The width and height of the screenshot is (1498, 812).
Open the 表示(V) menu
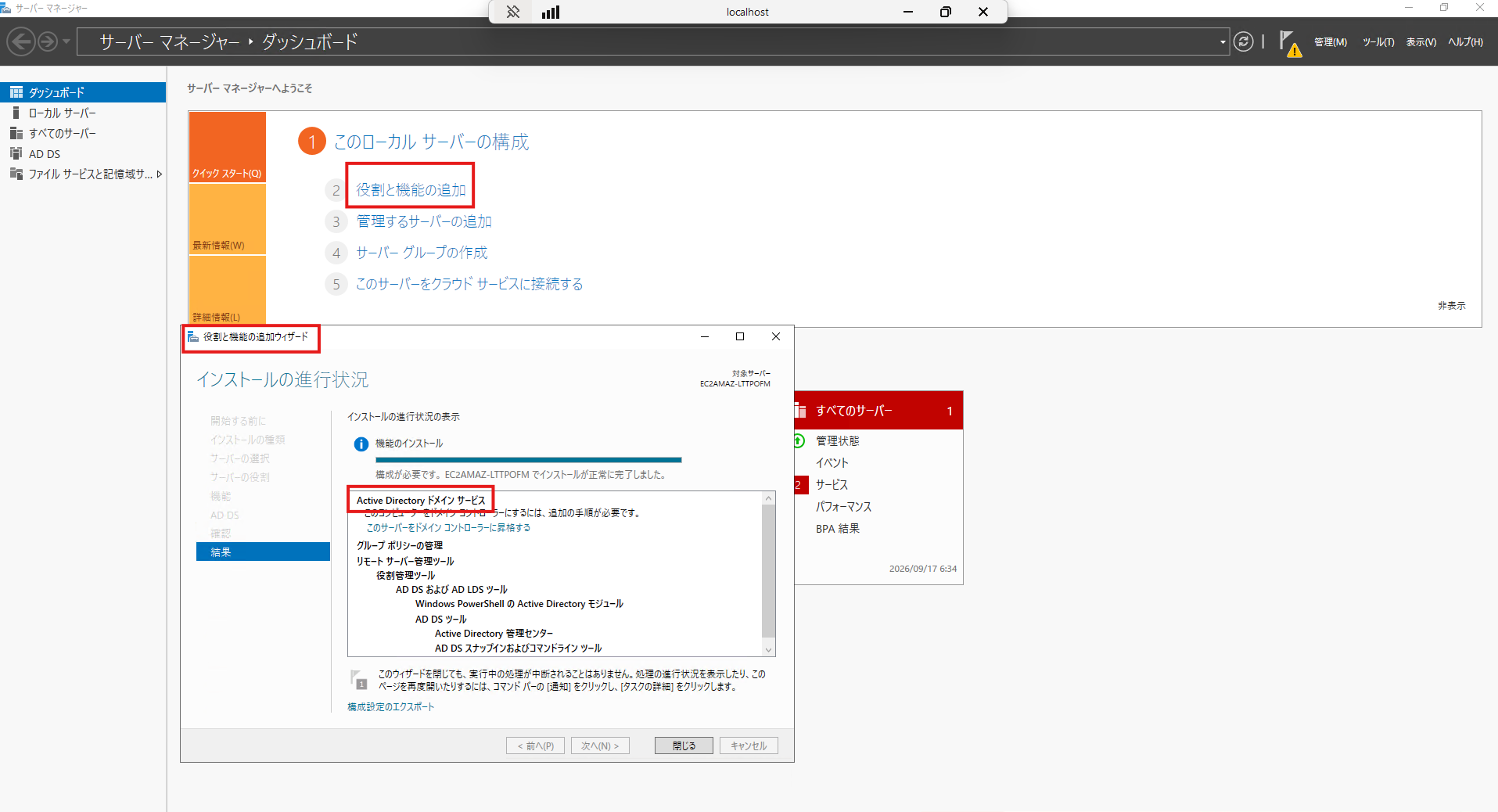1421,42
